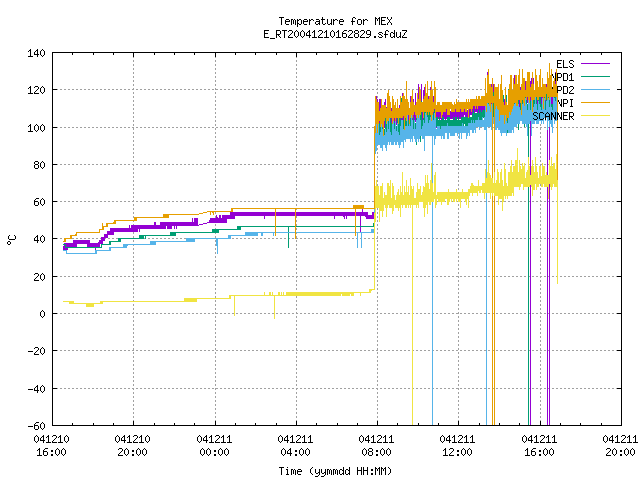
Task: Click the NPI legend label
Action: (565, 103)
